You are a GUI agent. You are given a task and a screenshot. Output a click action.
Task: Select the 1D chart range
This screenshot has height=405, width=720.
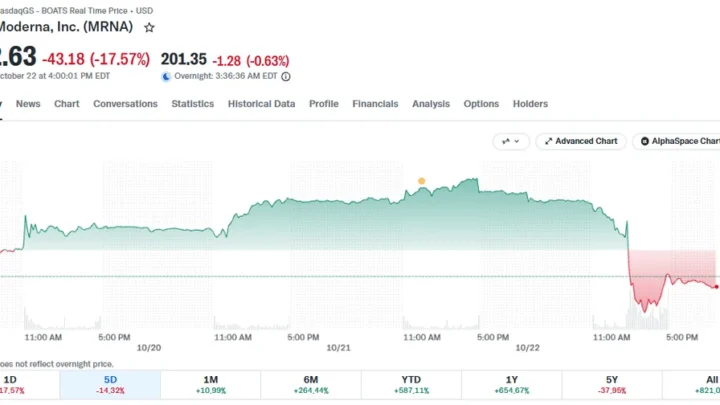coord(29,385)
